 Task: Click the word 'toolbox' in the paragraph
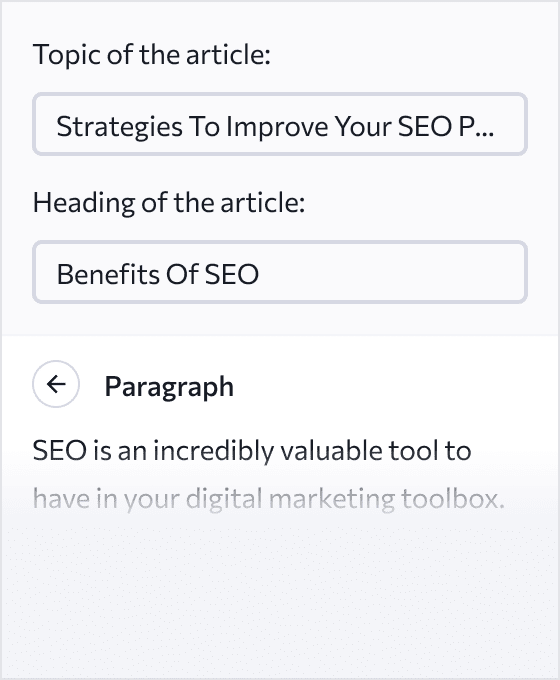pyautogui.click(x=449, y=499)
